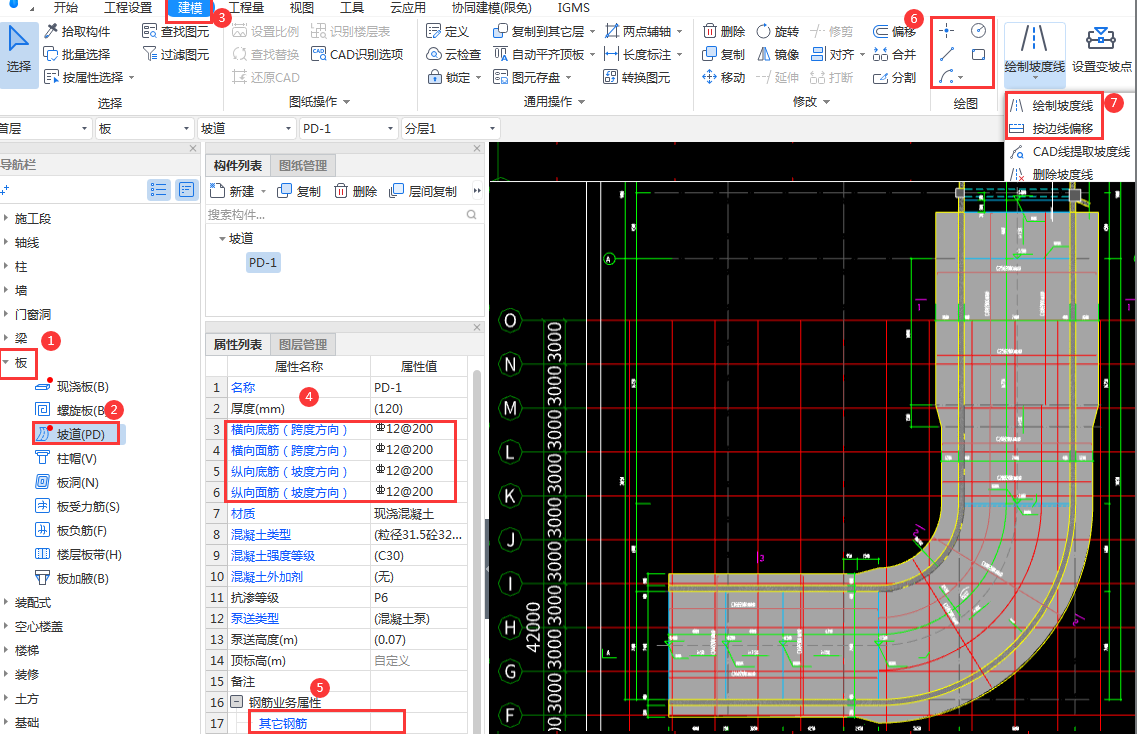The height and width of the screenshot is (734, 1137).
Task: Open the 建模 ribbon tab
Action: click(189, 8)
